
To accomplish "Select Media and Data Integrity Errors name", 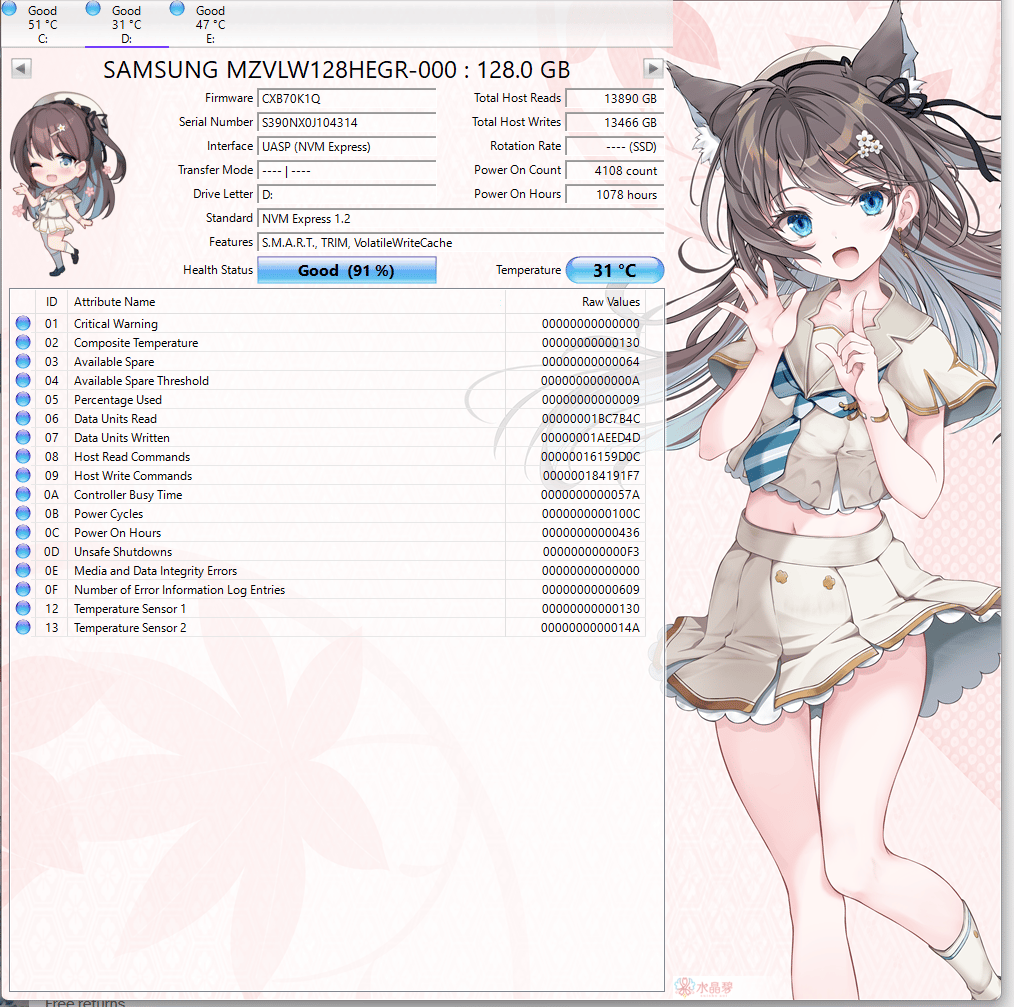I will pyautogui.click(x=155, y=571).
